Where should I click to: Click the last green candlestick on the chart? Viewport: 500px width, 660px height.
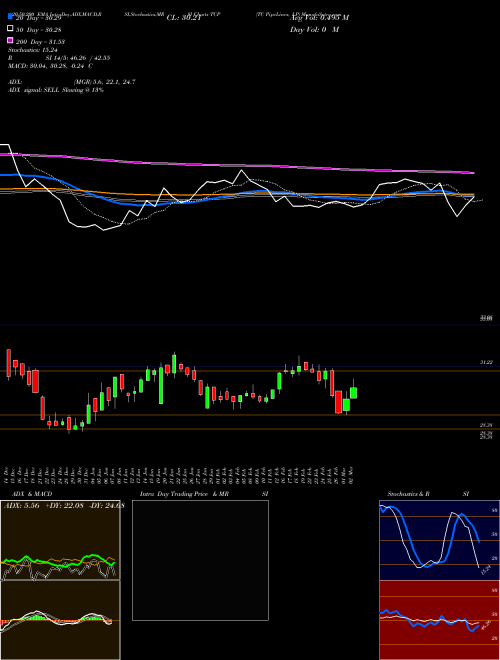coord(354,392)
